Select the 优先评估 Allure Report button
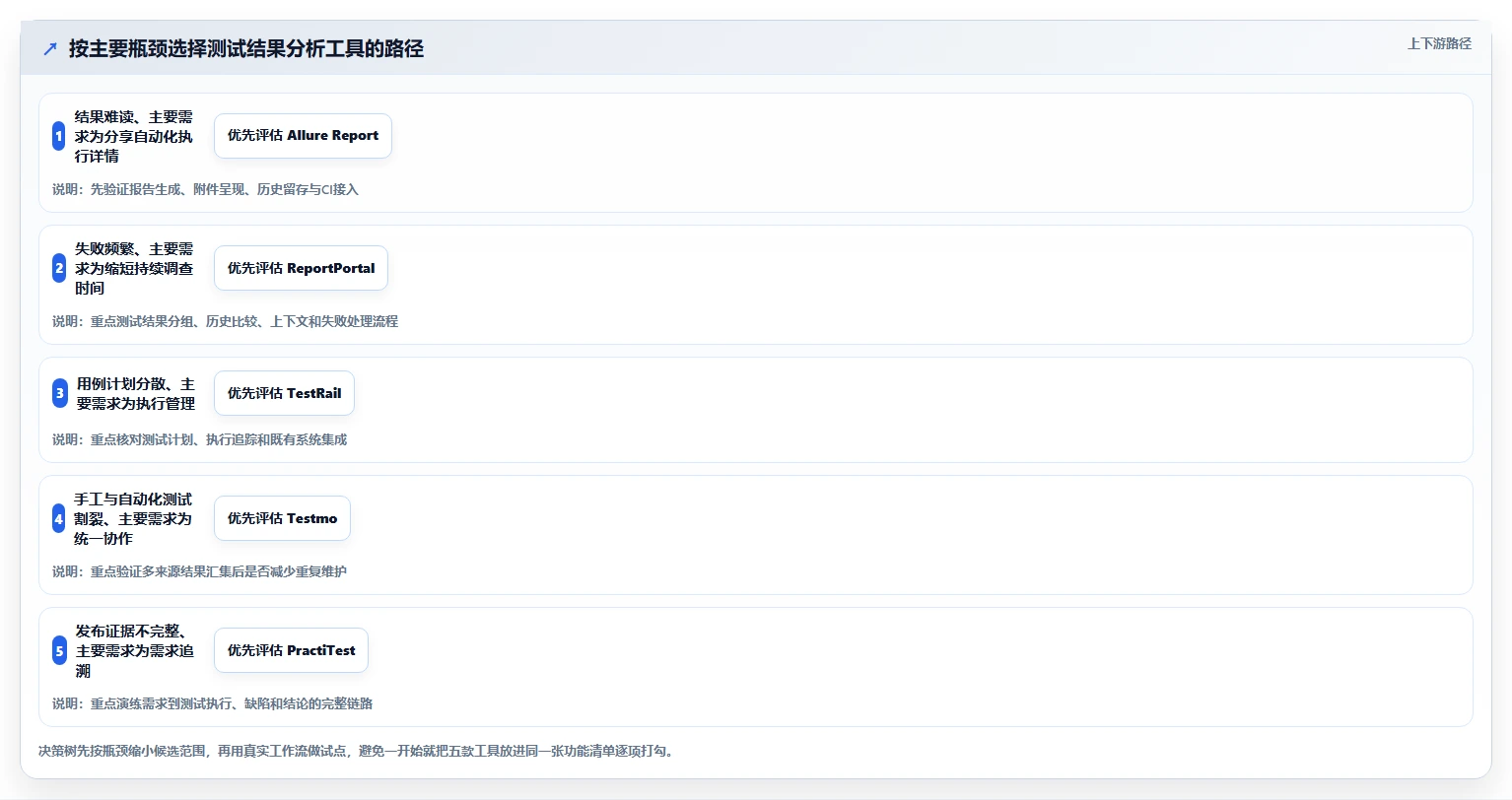This screenshot has height=800, width=1512. 303,136
